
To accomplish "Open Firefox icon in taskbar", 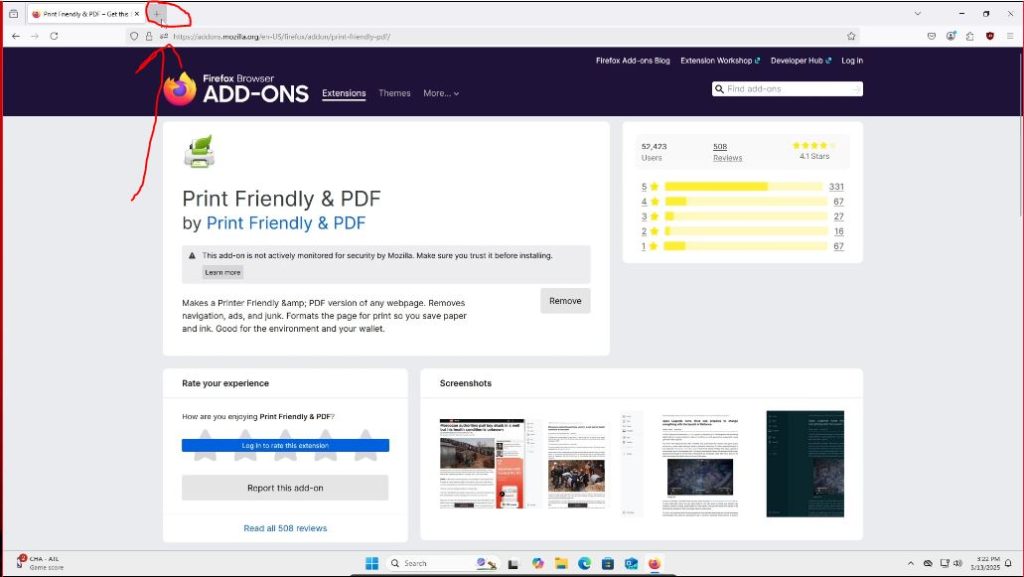I will coord(654,563).
